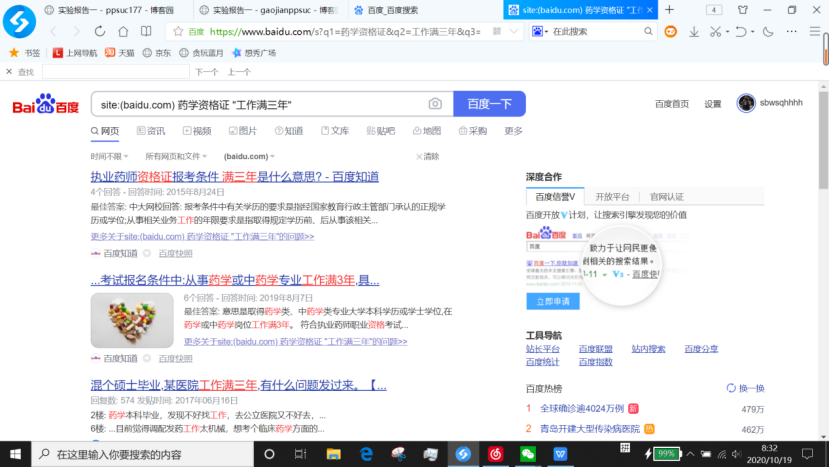Viewport: 830px width, 467px height.
Task: Open the hamburger main menu
Action: 815,32
